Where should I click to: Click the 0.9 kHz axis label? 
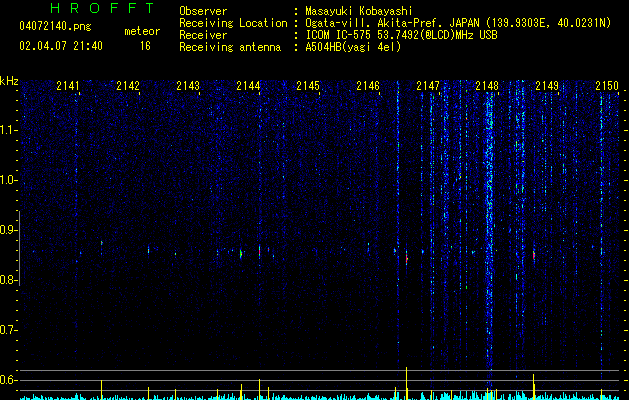8,230
